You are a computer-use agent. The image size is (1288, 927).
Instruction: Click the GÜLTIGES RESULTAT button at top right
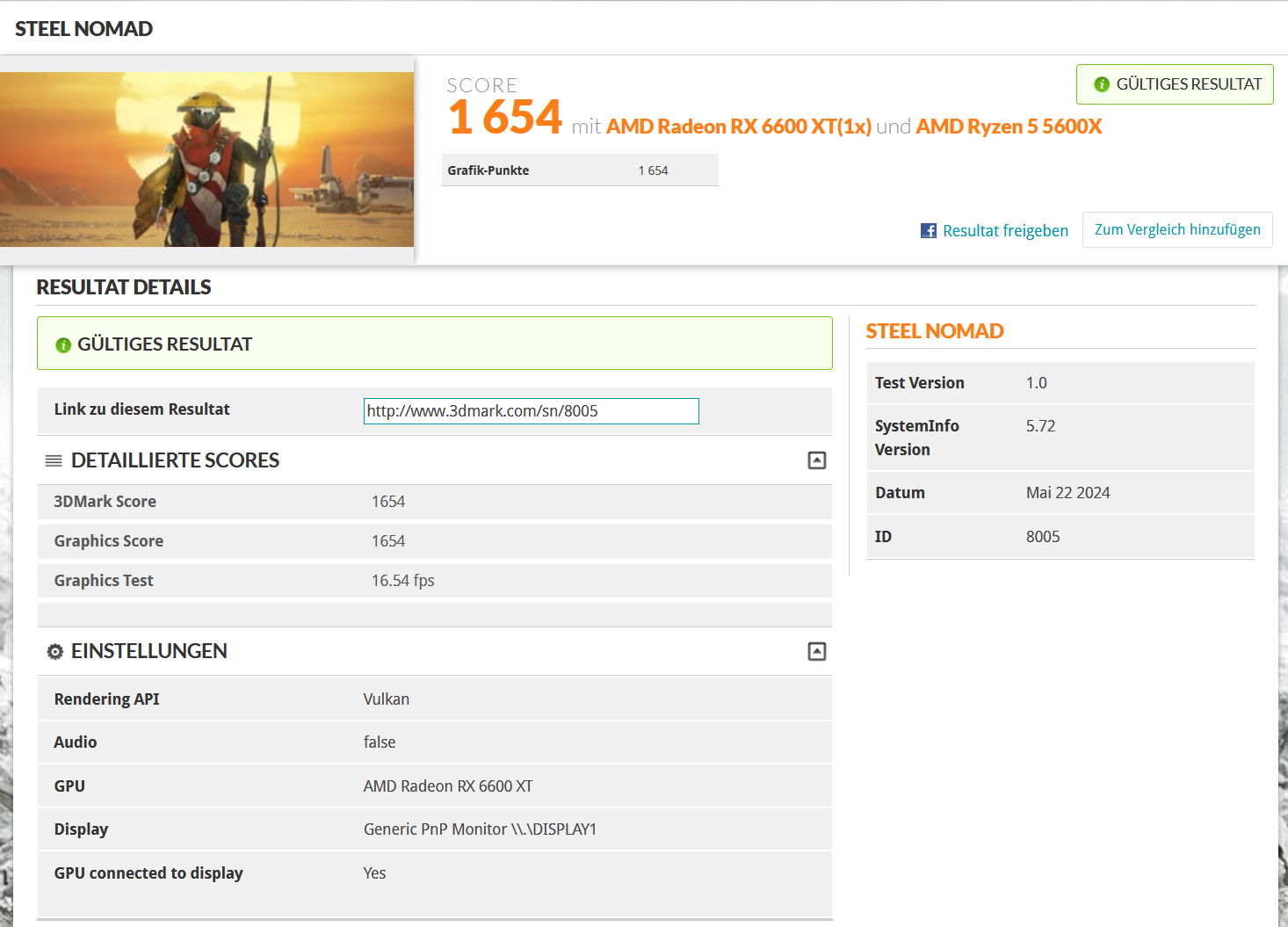click(1175, 84)
